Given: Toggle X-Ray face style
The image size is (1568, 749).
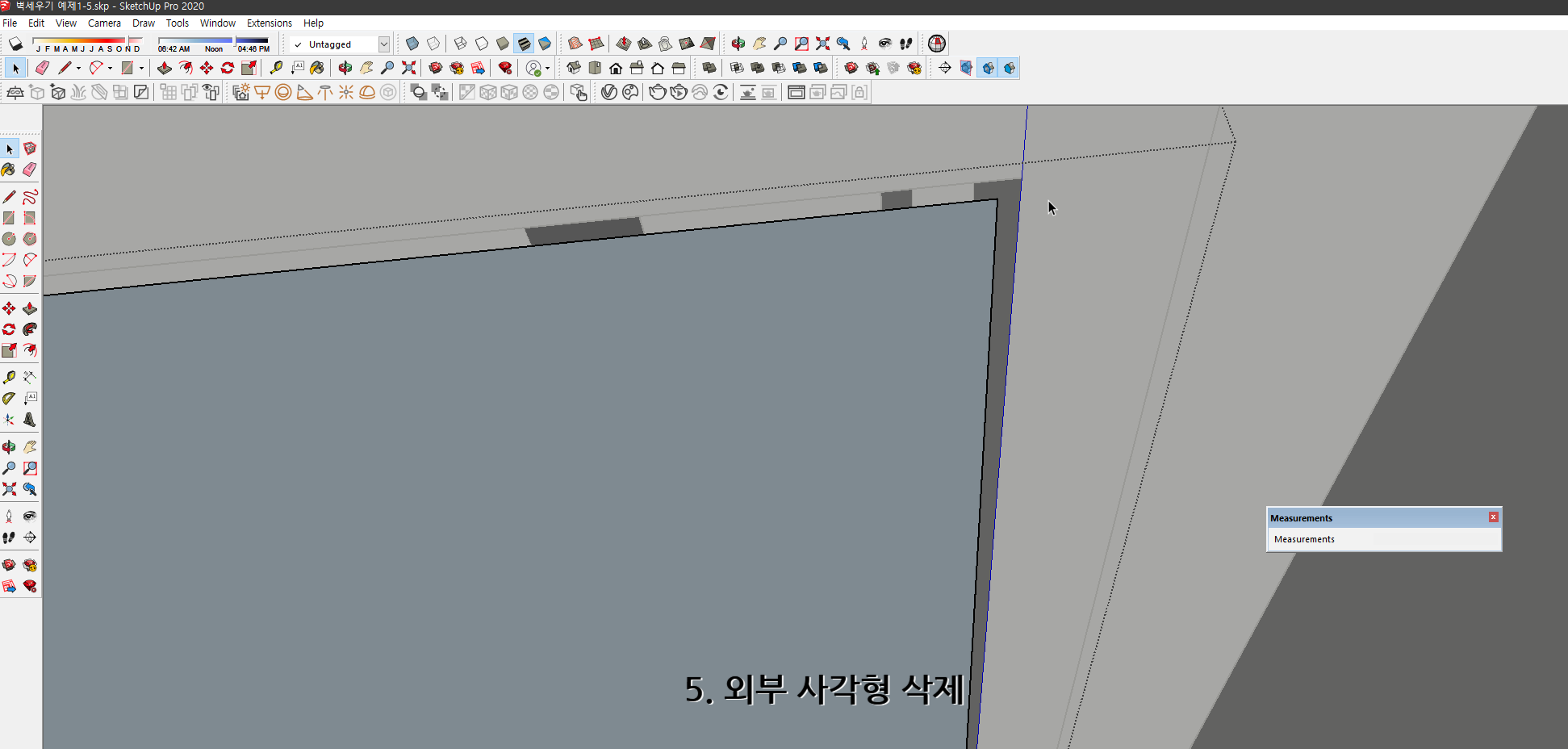Looking at the screenshot, I should pos(412,44).
